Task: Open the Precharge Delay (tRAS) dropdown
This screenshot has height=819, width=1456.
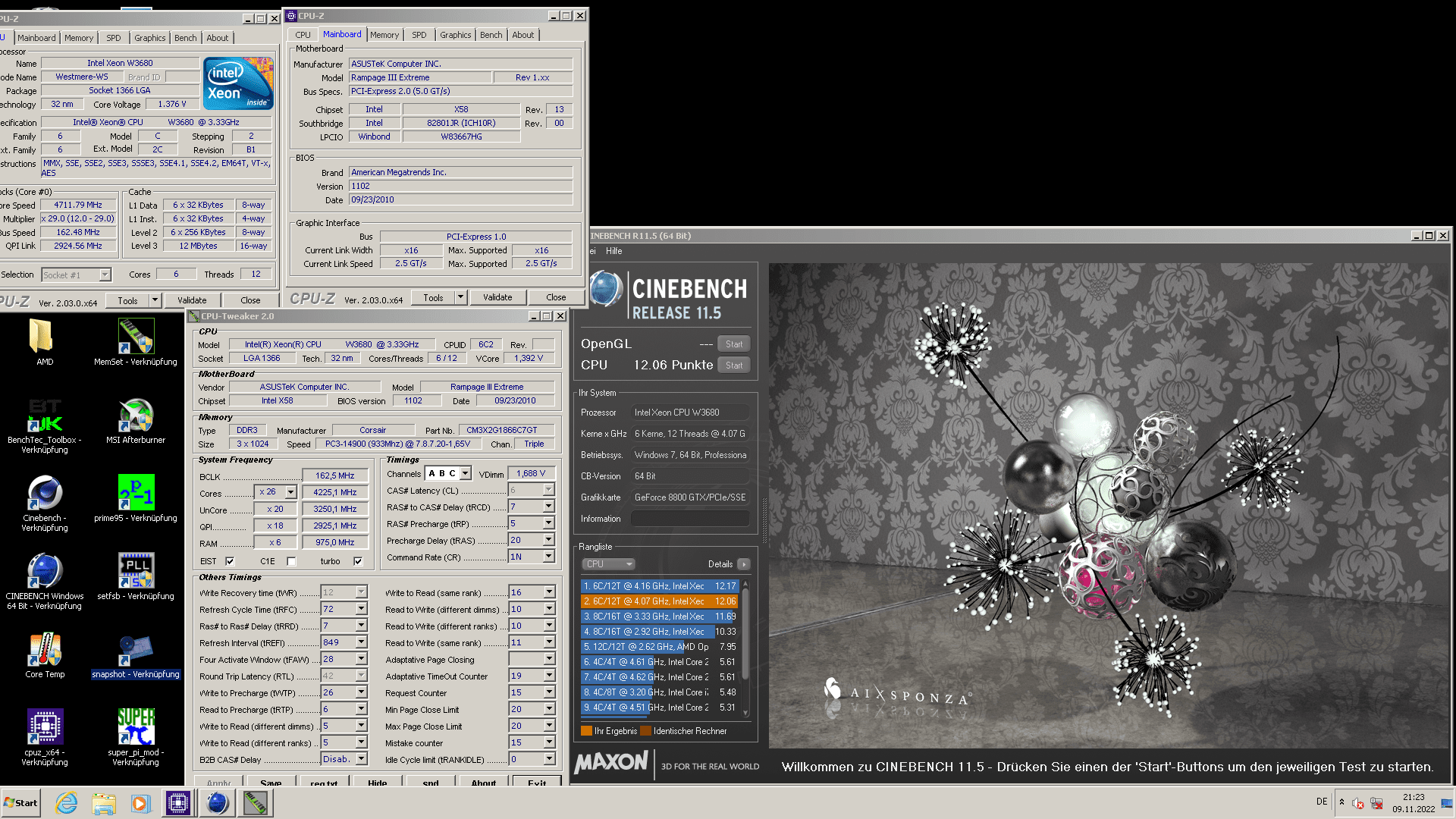Action: tap(548, 540)
